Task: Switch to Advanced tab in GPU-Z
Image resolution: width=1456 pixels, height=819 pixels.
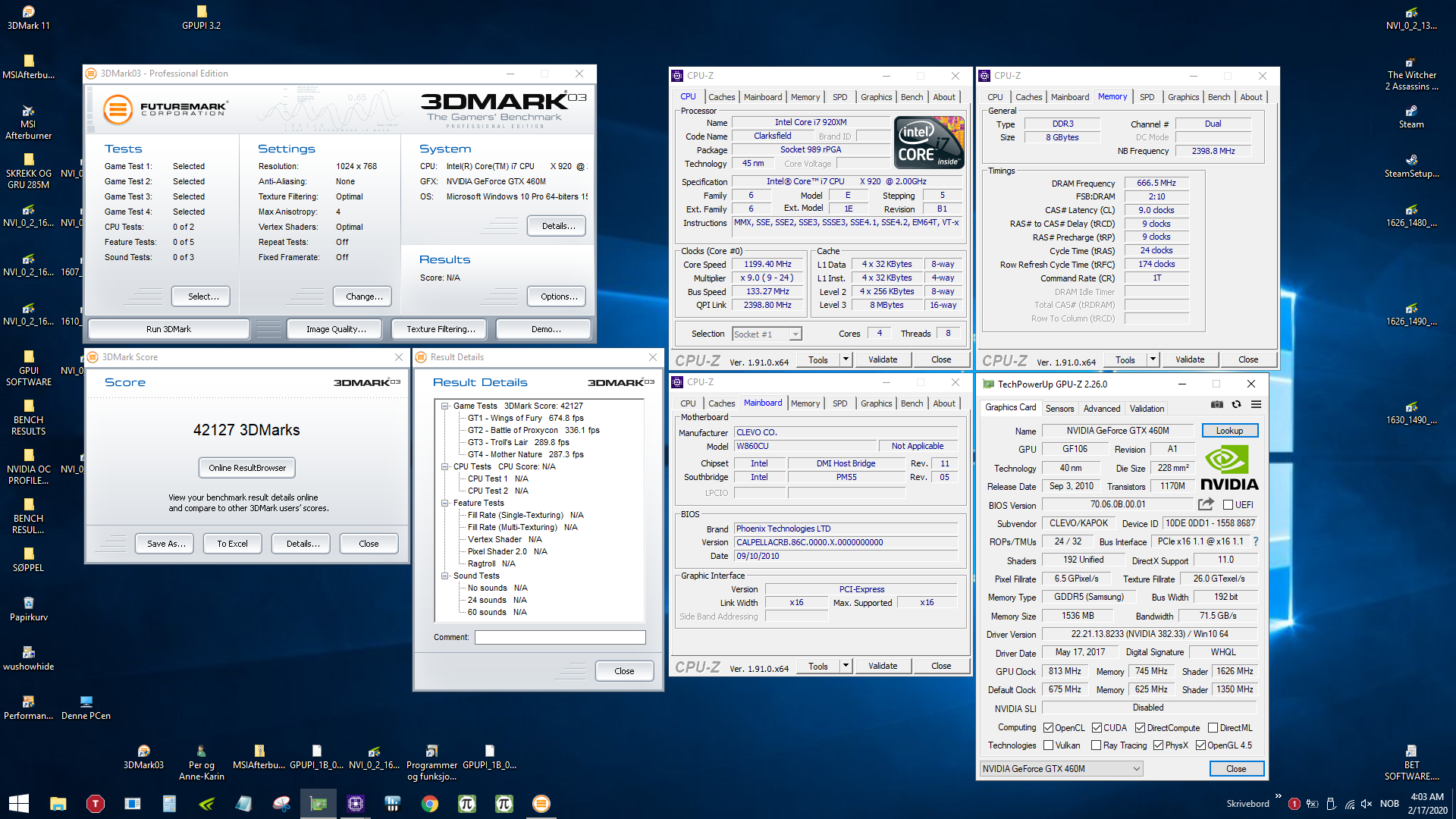Action: pyautogui.click(x=1101, y=409)
